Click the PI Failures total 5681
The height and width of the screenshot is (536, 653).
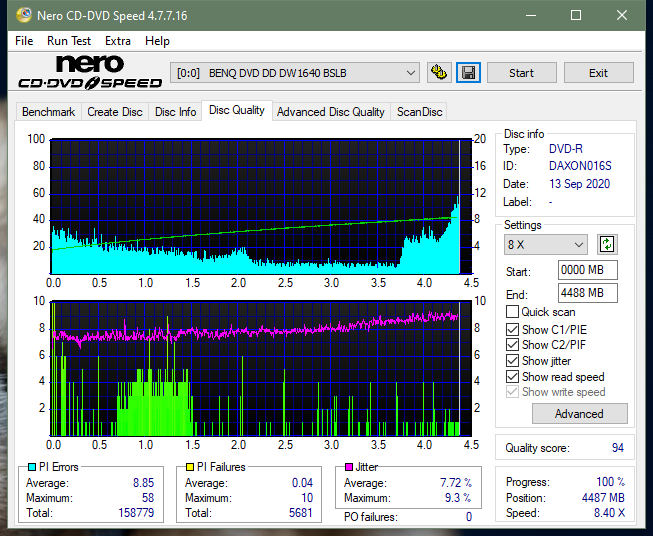tap(301, 513)
